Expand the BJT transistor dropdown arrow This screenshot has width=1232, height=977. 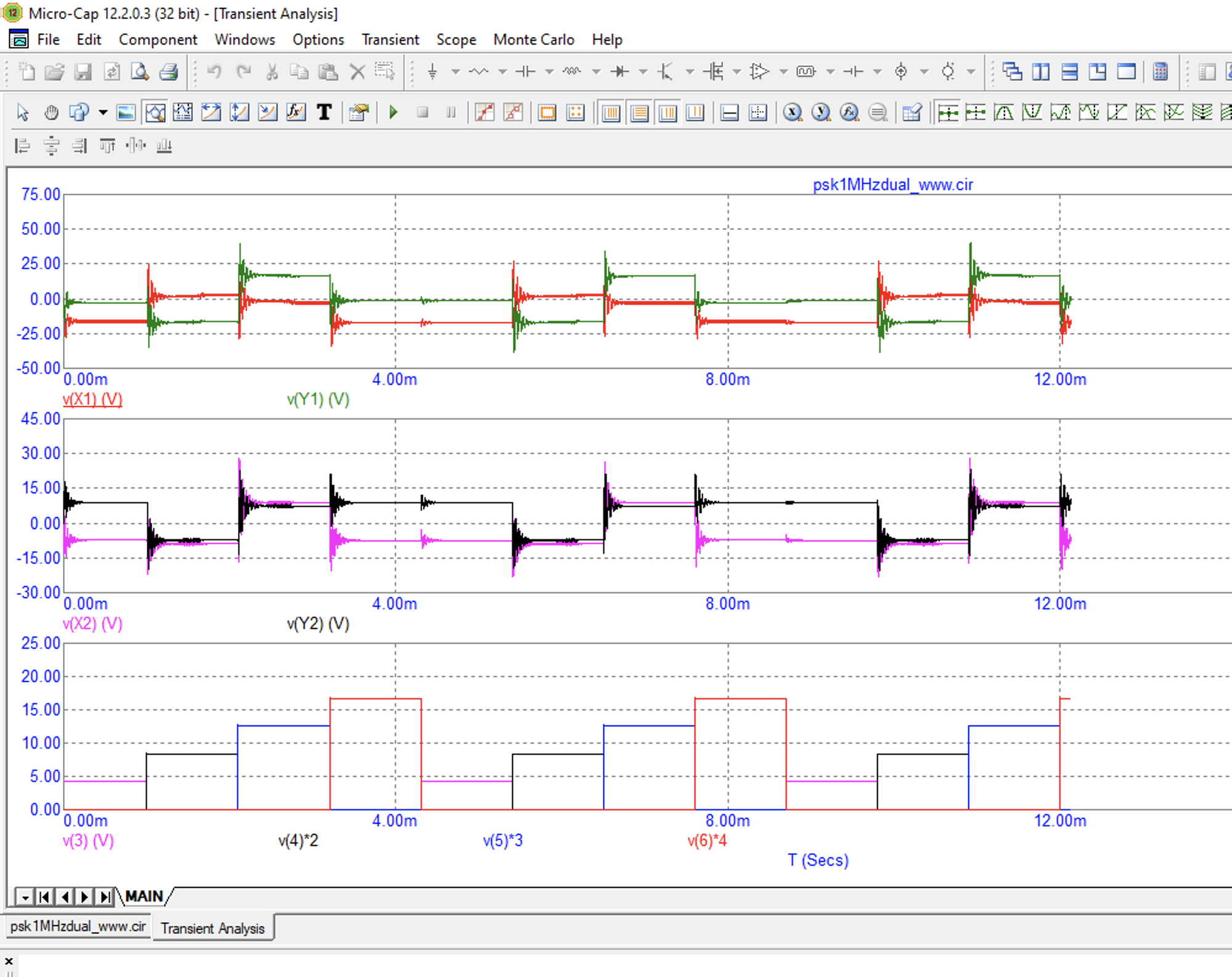click(690, 72)
